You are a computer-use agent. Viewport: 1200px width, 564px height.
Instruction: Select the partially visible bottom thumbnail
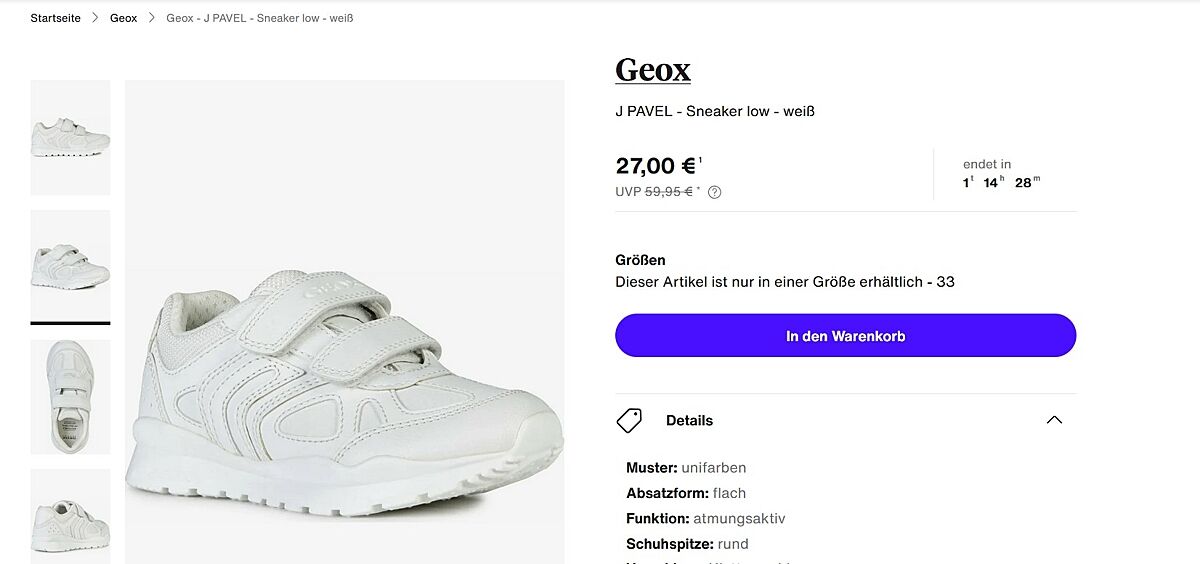(x=70, y=516)
